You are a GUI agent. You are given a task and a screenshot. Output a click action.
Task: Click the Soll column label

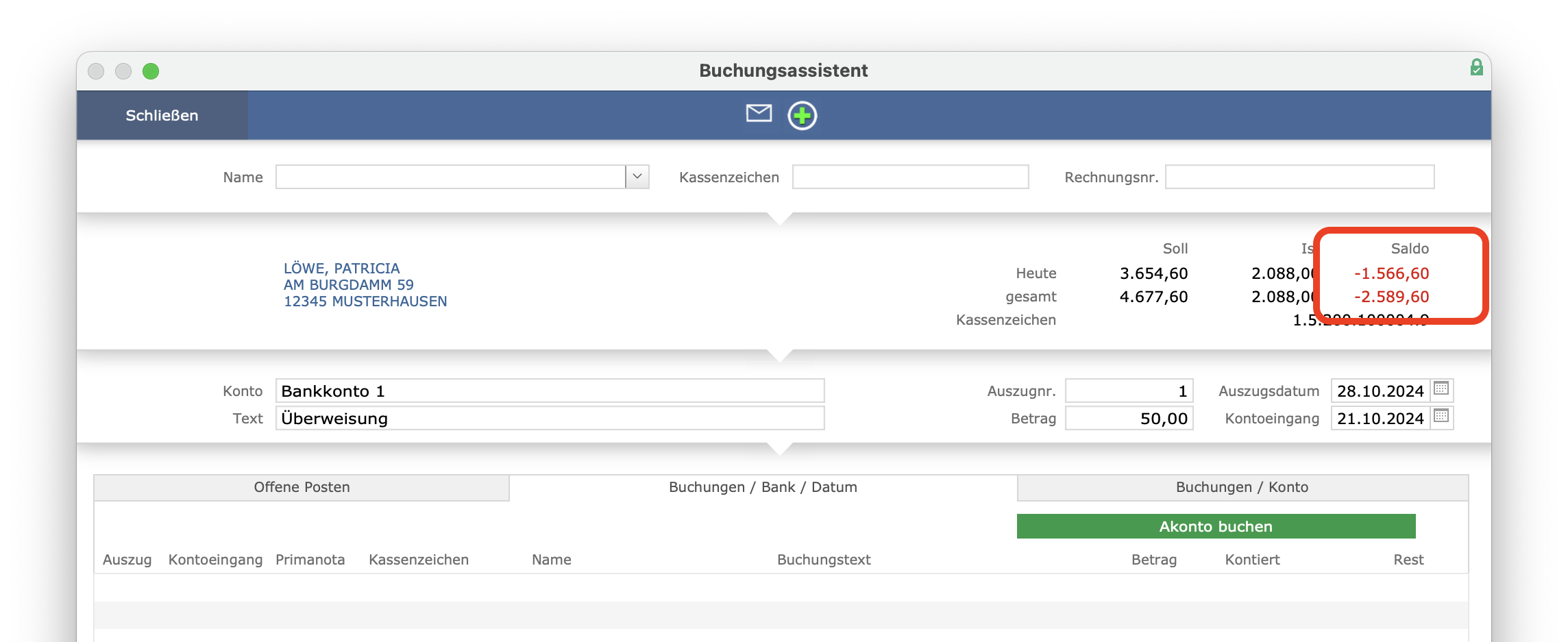coord(1175,249)
